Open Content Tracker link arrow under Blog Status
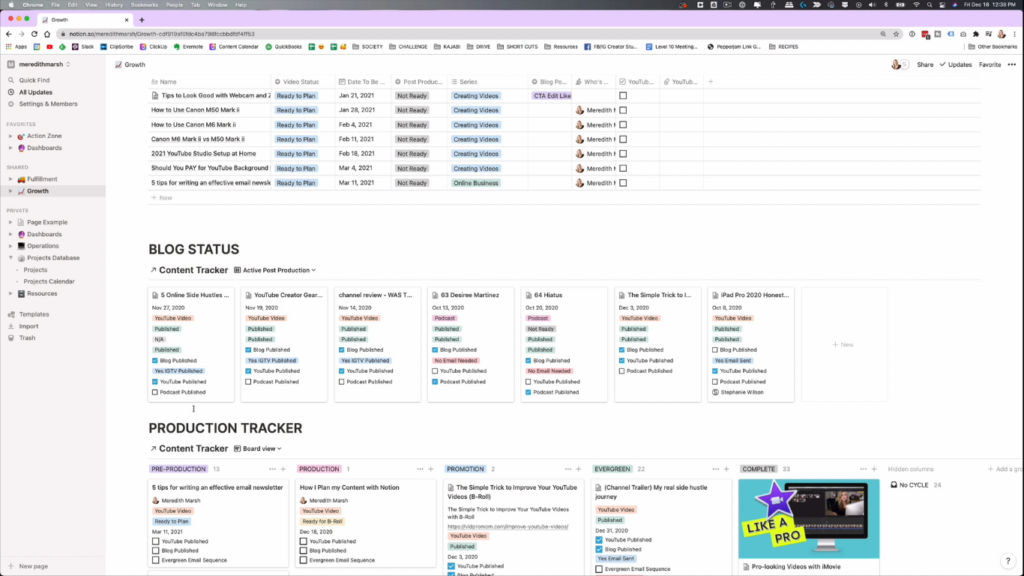The width and height of the screenshot is (1024, 576). (x=153, y=270)
